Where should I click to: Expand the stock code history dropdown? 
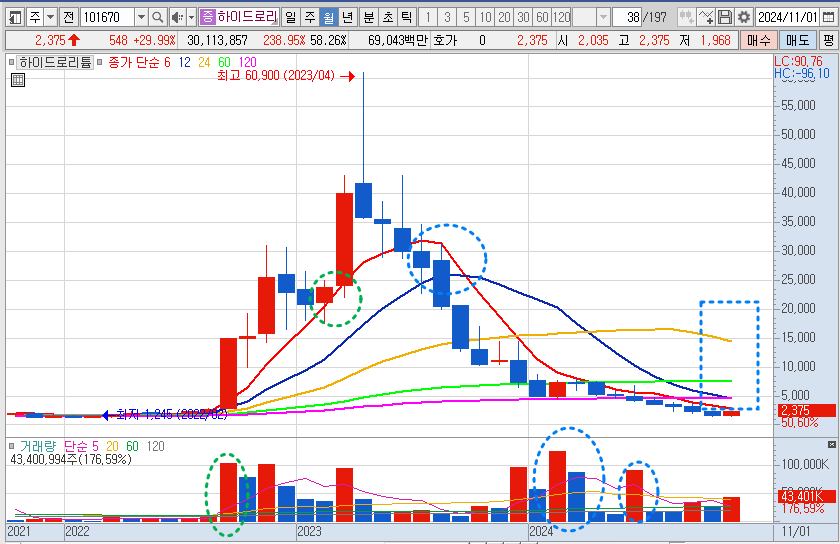pyautogui.click(x=141, y=17)
